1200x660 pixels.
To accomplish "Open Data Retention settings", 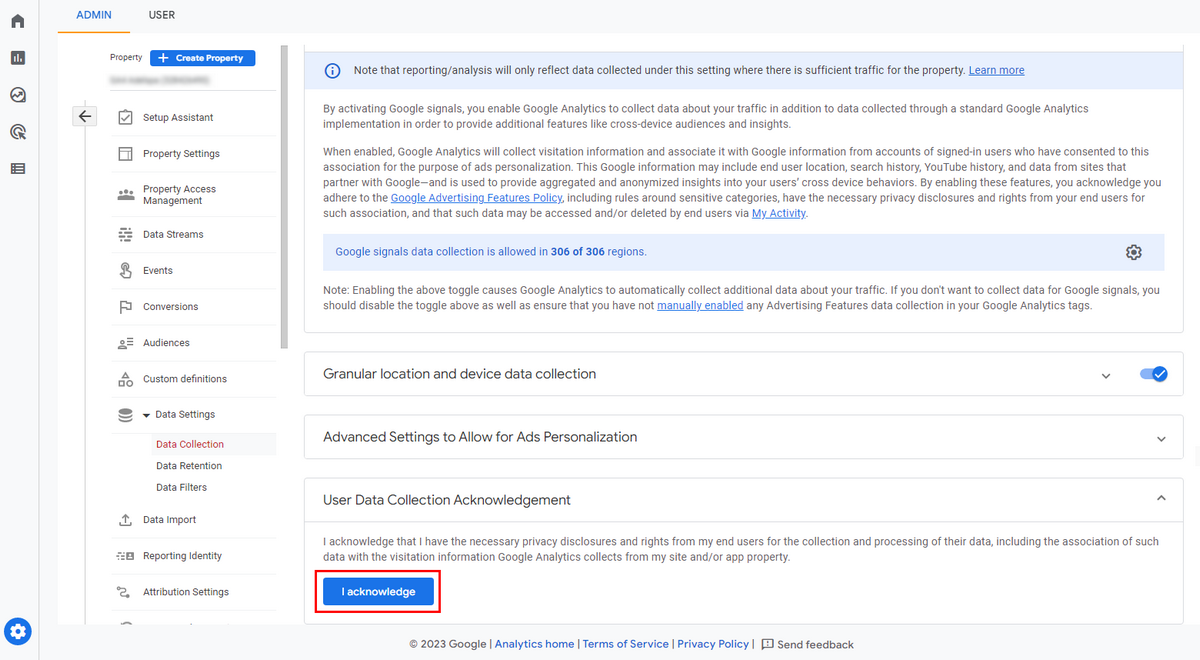I will (189, 466).
